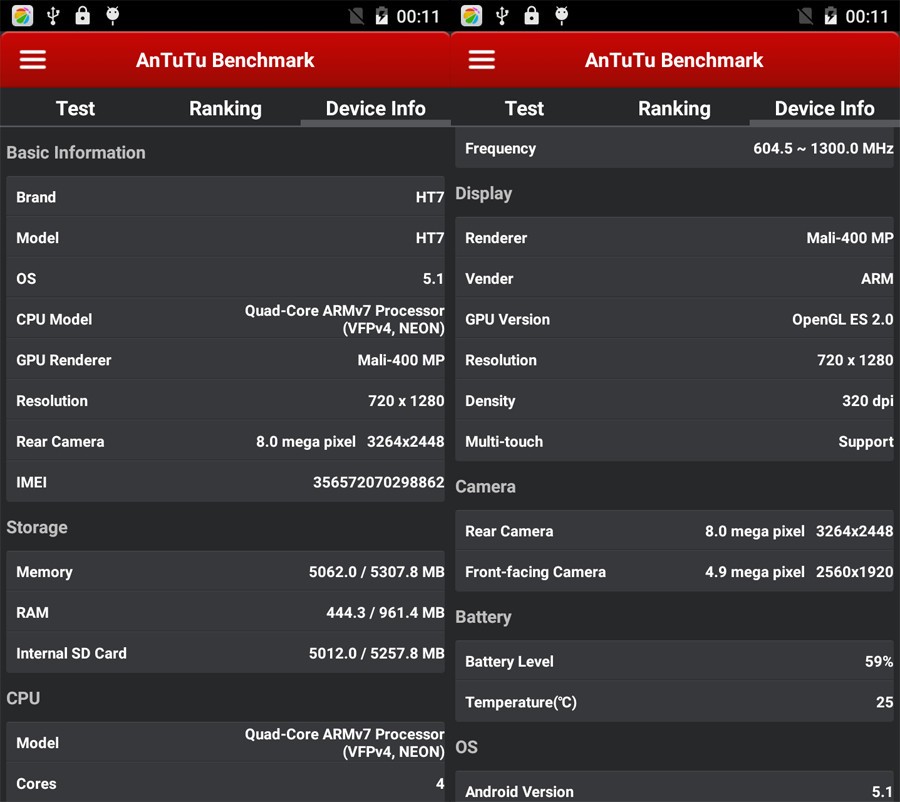Switch to the Test tab on the left screen
The width and height of the screenshot is (900, 802).
click(75, 108)
